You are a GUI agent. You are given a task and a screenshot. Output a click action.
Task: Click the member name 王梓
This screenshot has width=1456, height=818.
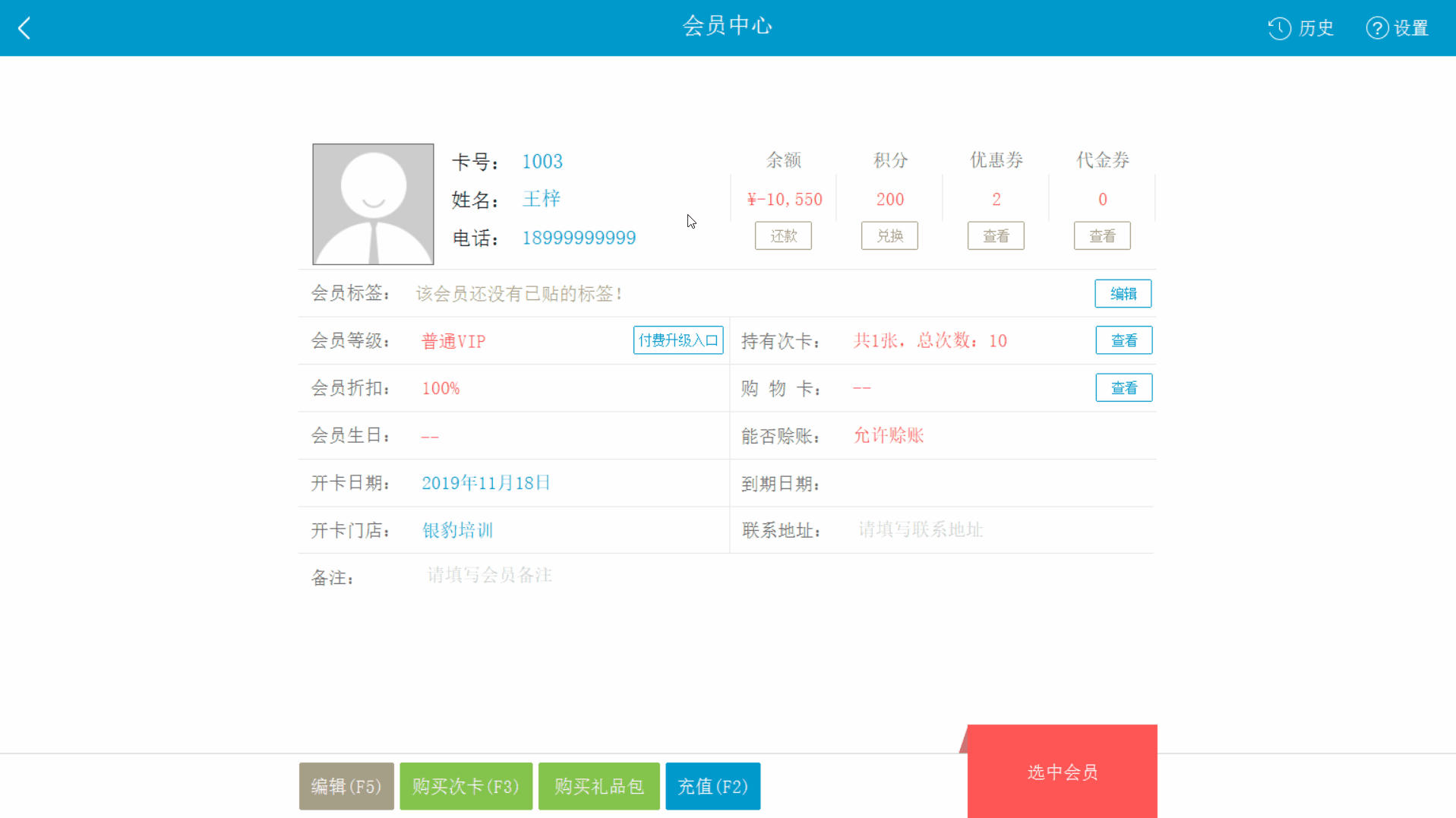(x=542, y=199)
